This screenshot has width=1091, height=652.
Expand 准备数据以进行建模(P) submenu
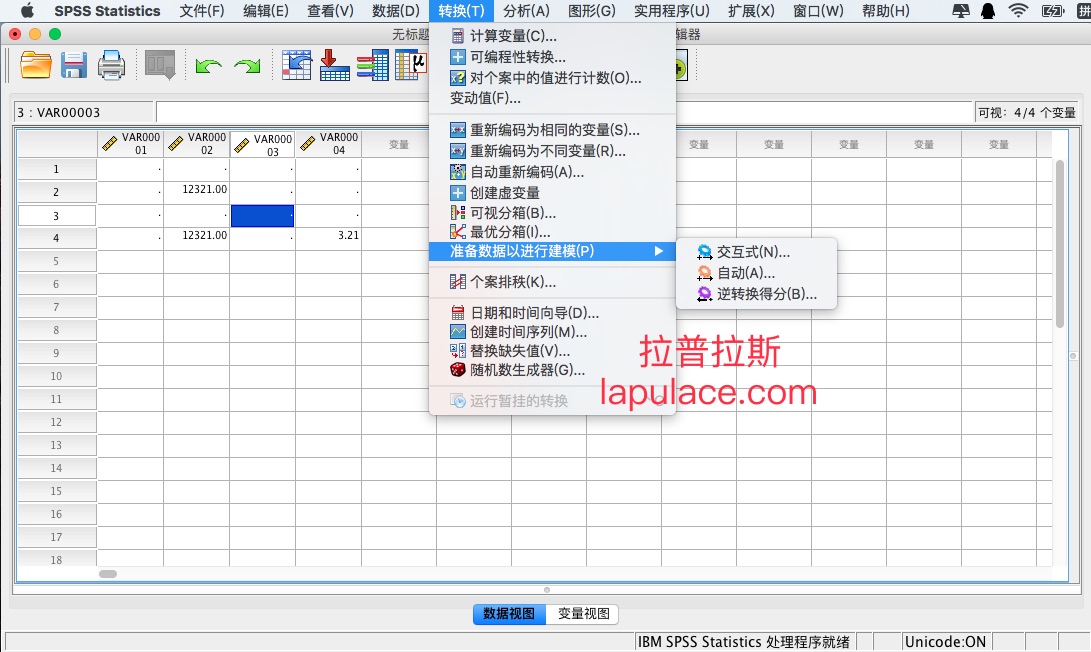pos(552,251)
